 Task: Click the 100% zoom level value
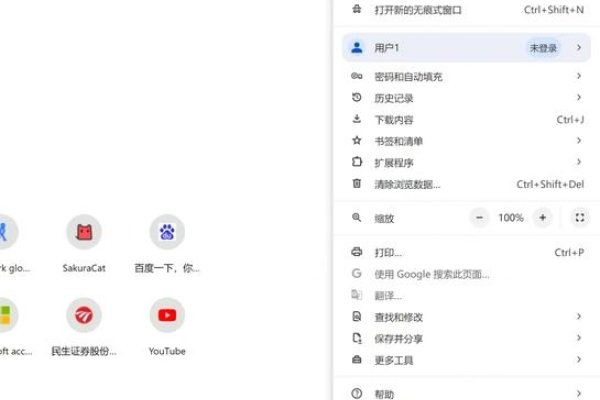coord(511,218)
